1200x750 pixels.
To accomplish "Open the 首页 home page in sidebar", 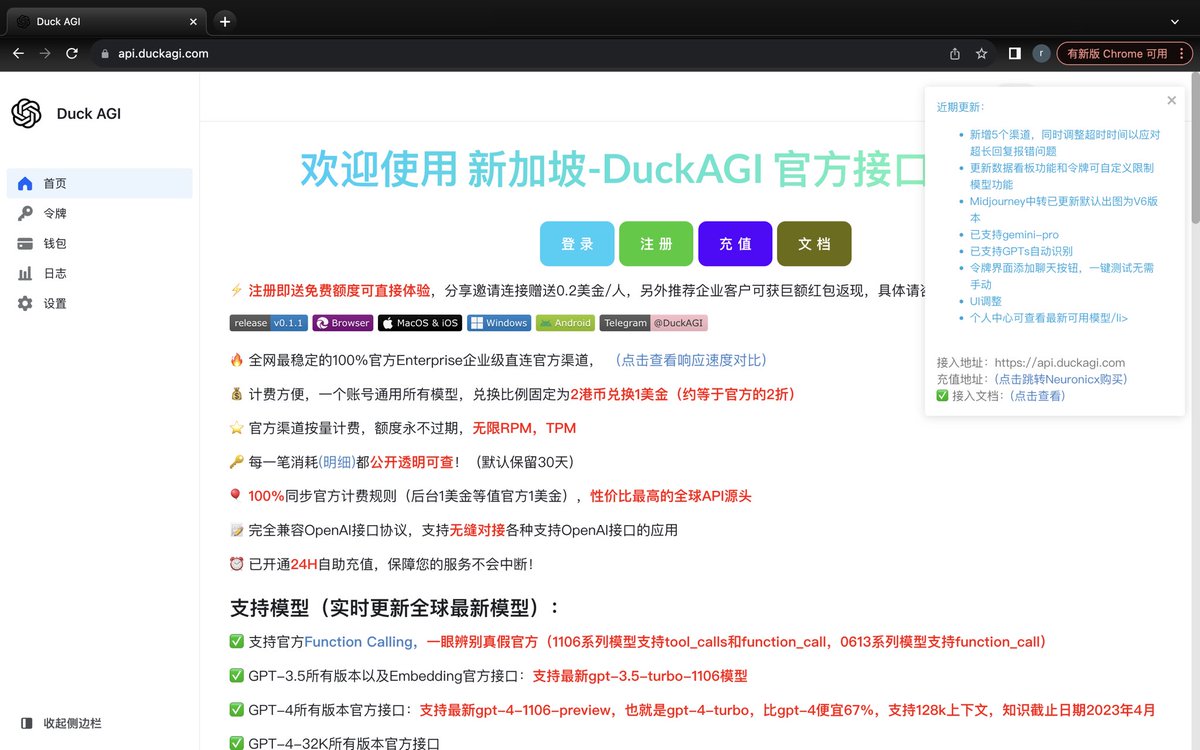I will tap(99, 183).
